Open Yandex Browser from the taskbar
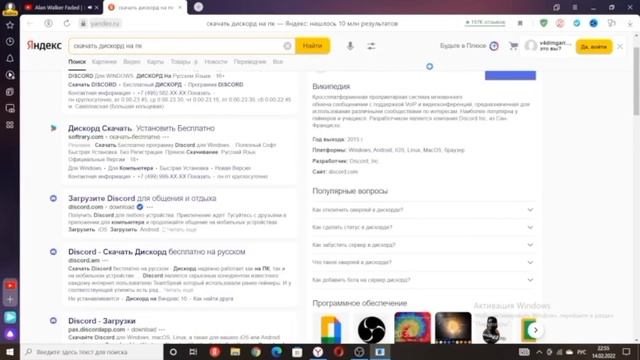640x360 pixels. click(318, 352)
